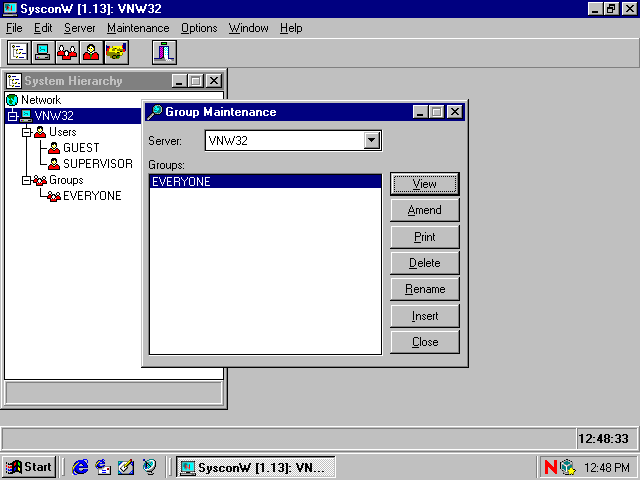Screen dimensions: 640x480
Task: Click the SUPERVISOR user icon
Action: coord(54,164)
